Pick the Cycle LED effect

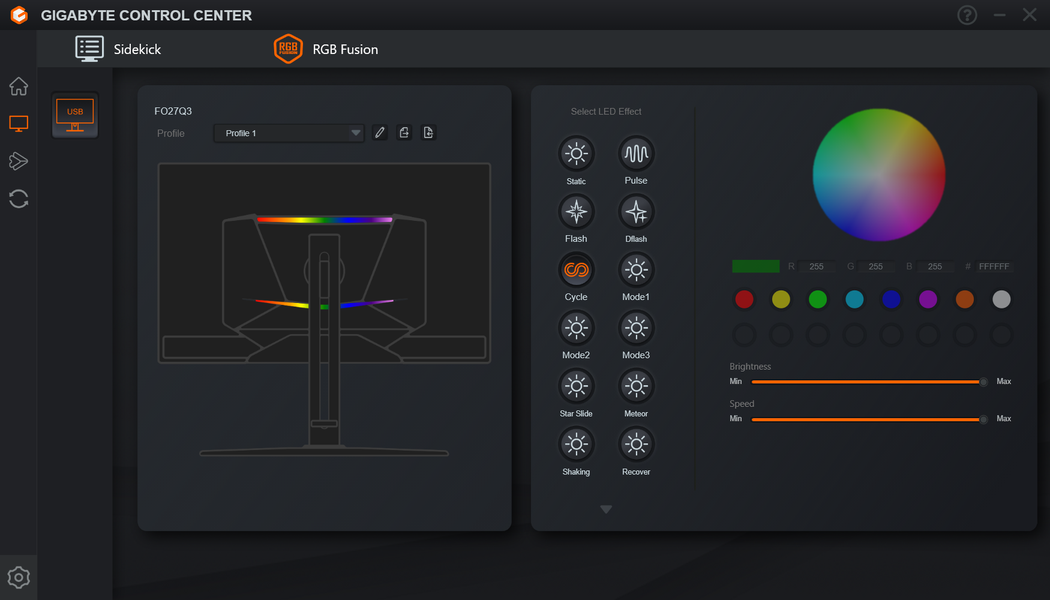(576, 271)
